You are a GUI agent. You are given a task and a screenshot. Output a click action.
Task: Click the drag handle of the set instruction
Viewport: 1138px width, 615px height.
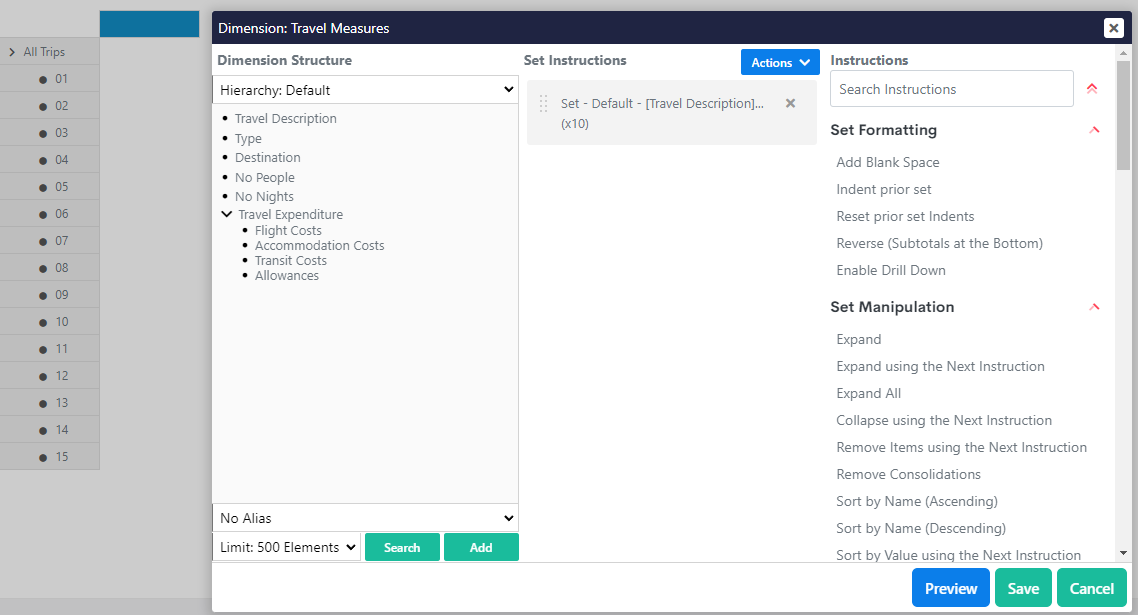pyautogui.click(x=544, y=104)
